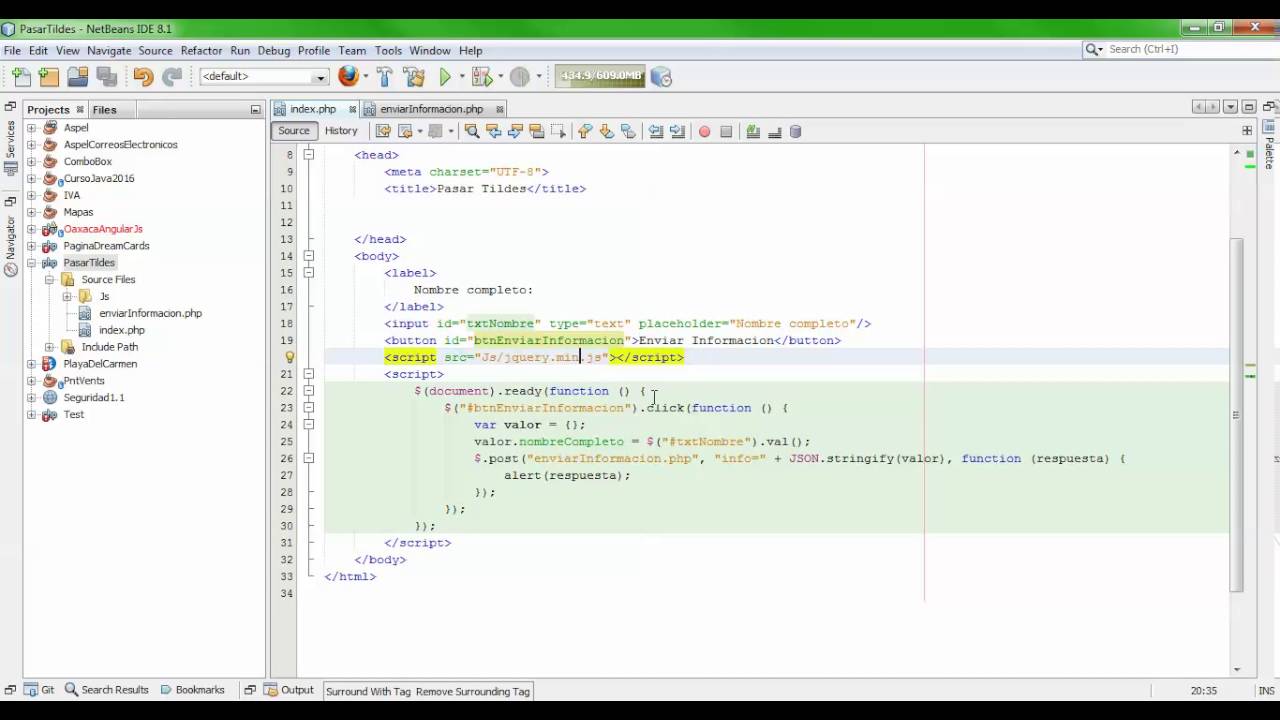Open the Search Results window button
The width and height of the screenshot is (1280, 720).
click(x=107, y=690)
